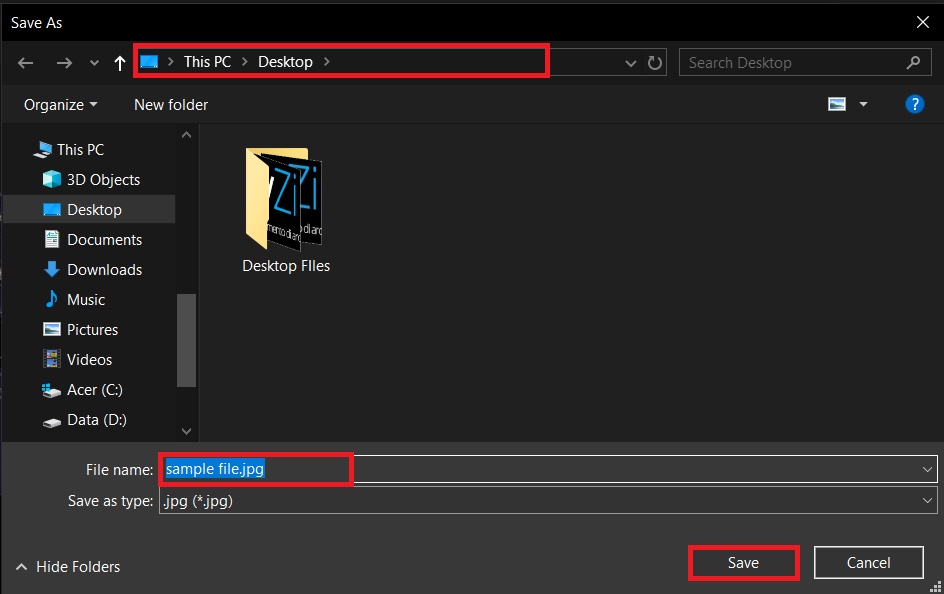Click the up to parent folder arrow
Viewport: 944px width, 594px height.
pos(119,62)
